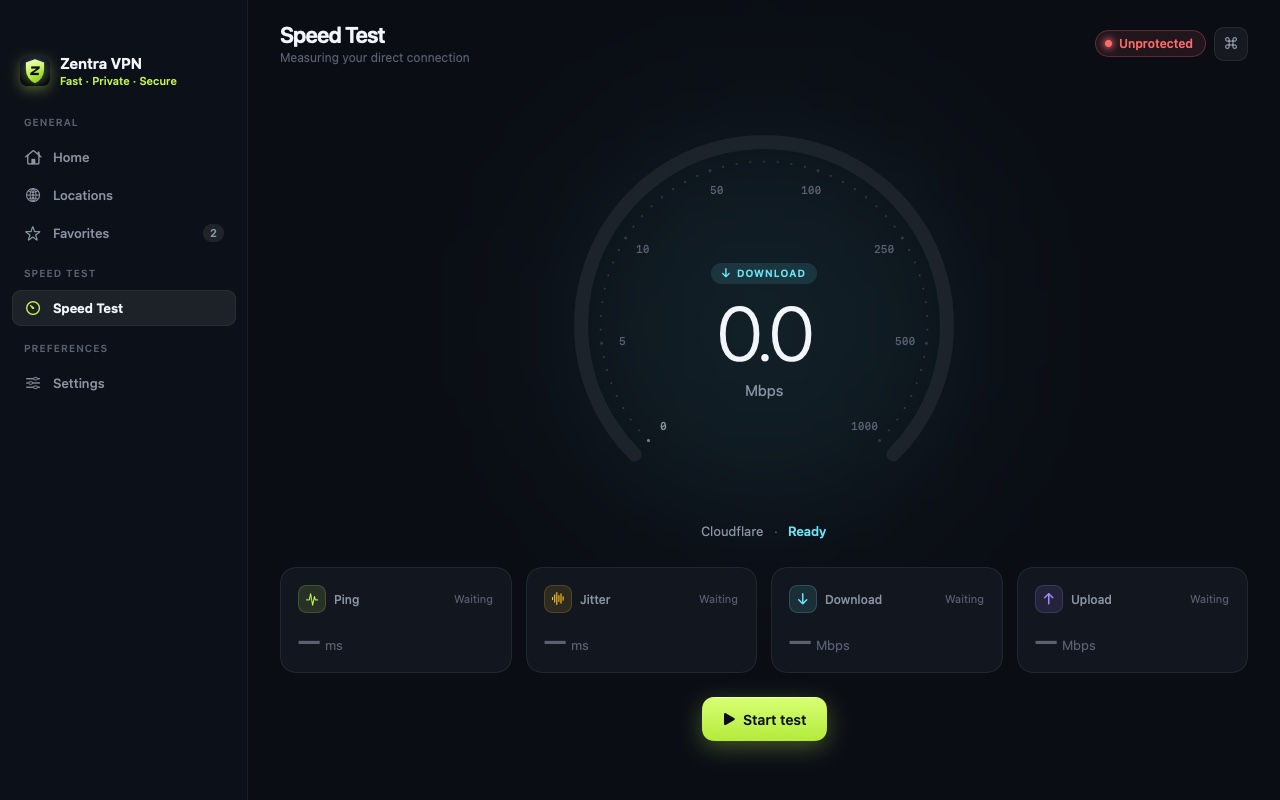Open the Home page

[124, 157]
